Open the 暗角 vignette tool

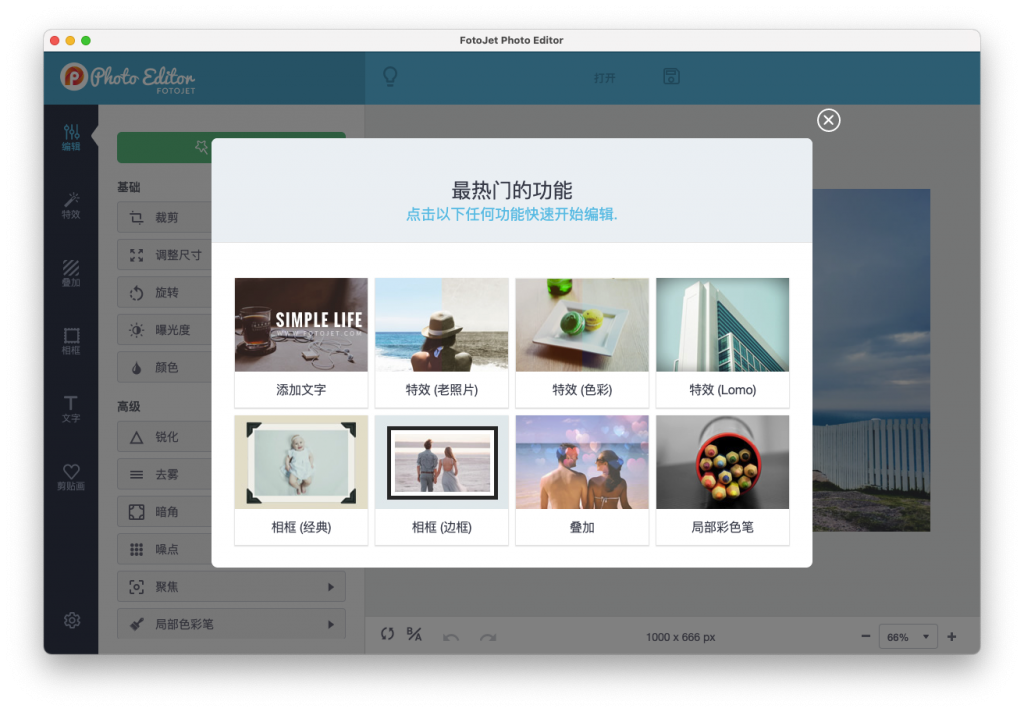[165, 511]
